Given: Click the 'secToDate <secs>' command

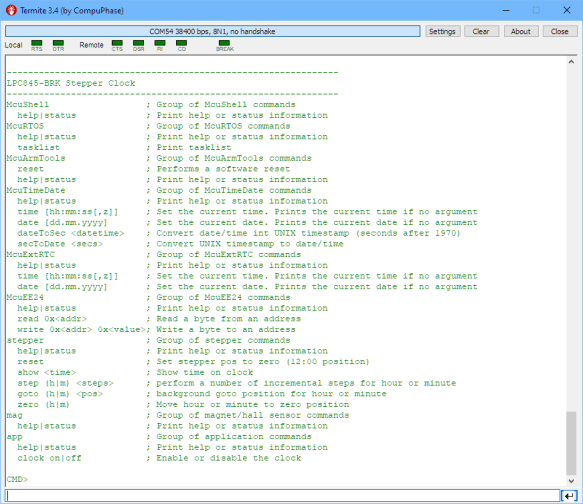Looking at the screenshot, I should point(60,244).
